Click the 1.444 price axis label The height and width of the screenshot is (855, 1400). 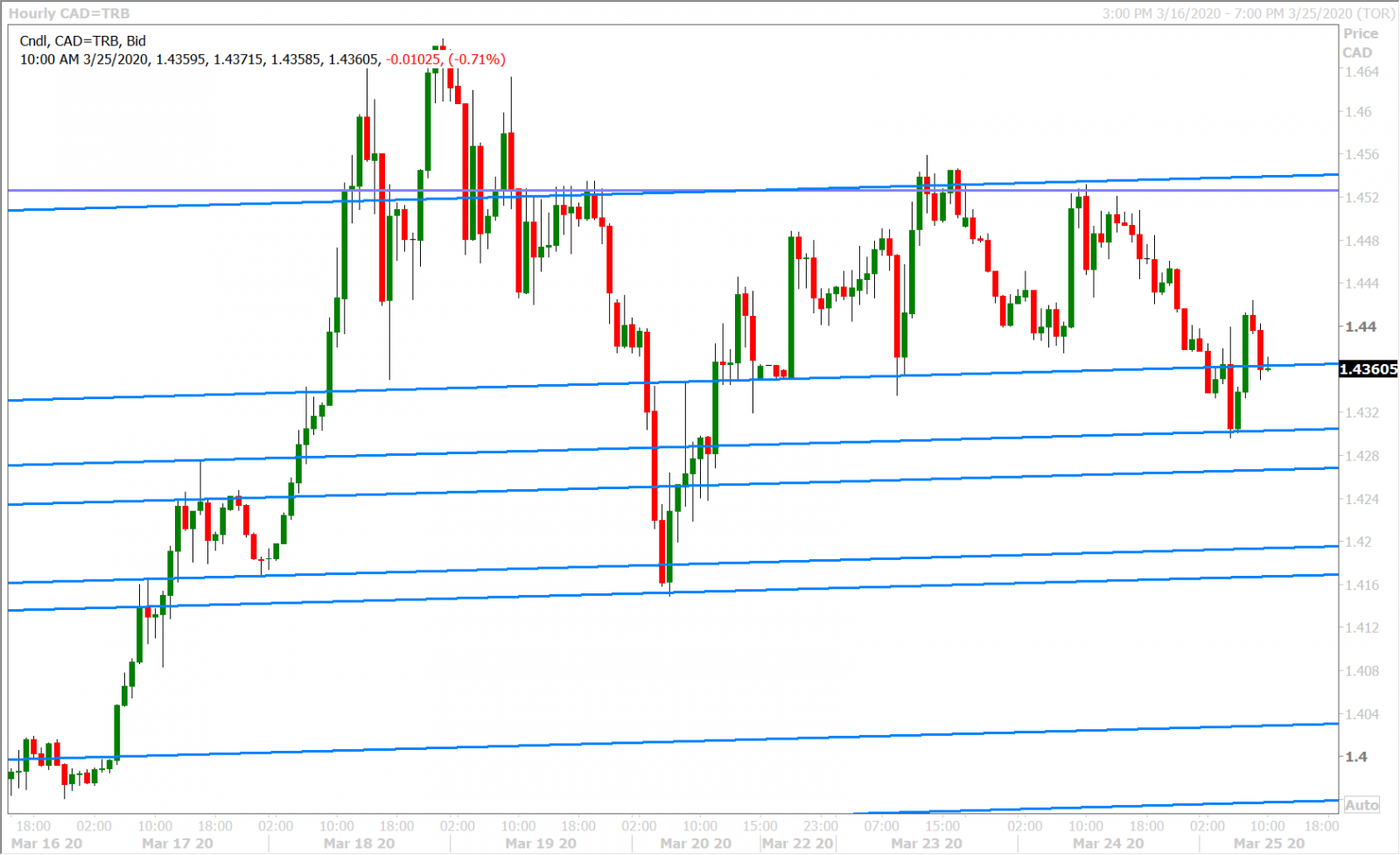point(1361,284)
